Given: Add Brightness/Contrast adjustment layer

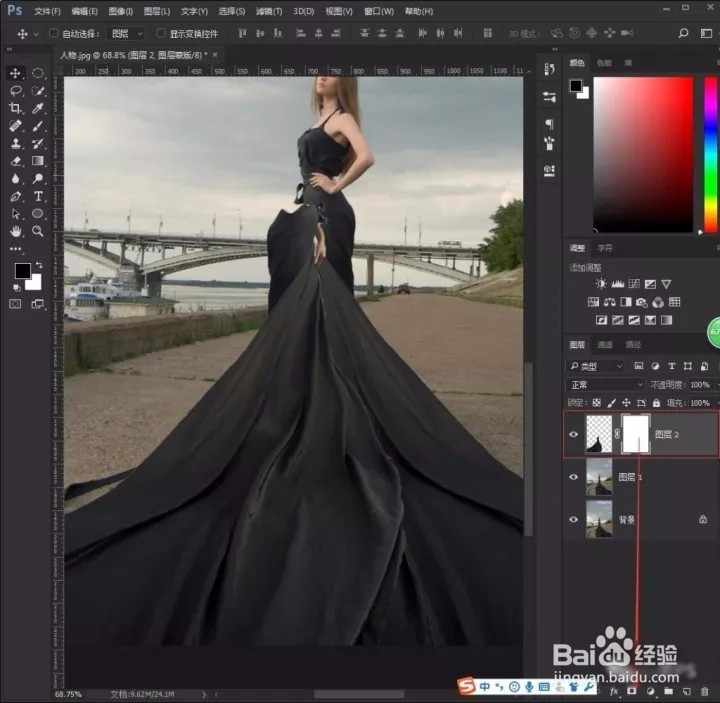Looking at the screenshot, I should point(601,284).
